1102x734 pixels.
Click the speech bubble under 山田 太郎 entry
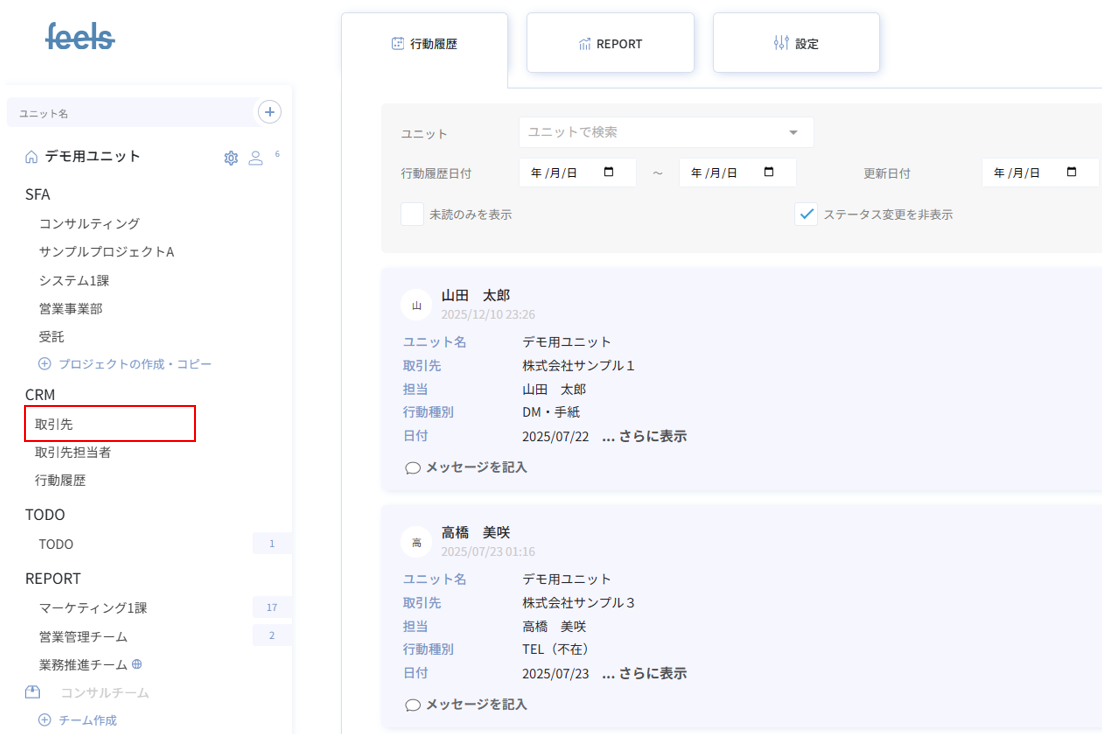click(x=413, y=468)
